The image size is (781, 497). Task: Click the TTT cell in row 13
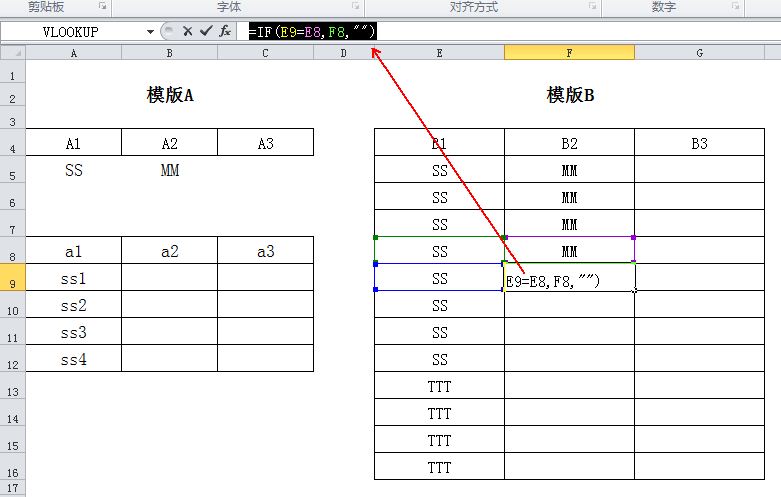point(439,385)
